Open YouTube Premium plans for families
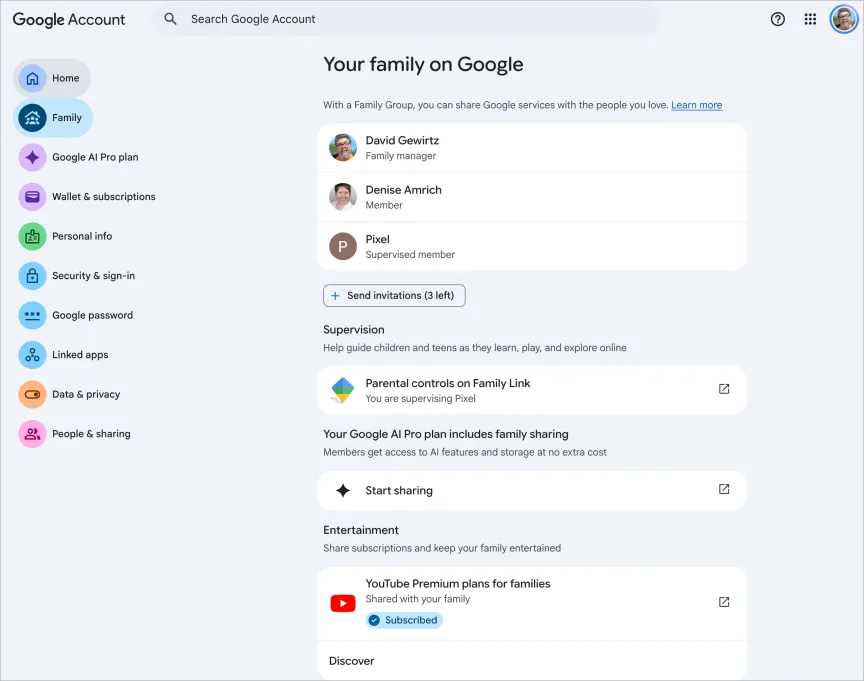The image size is (864, 681). [532, 603]
